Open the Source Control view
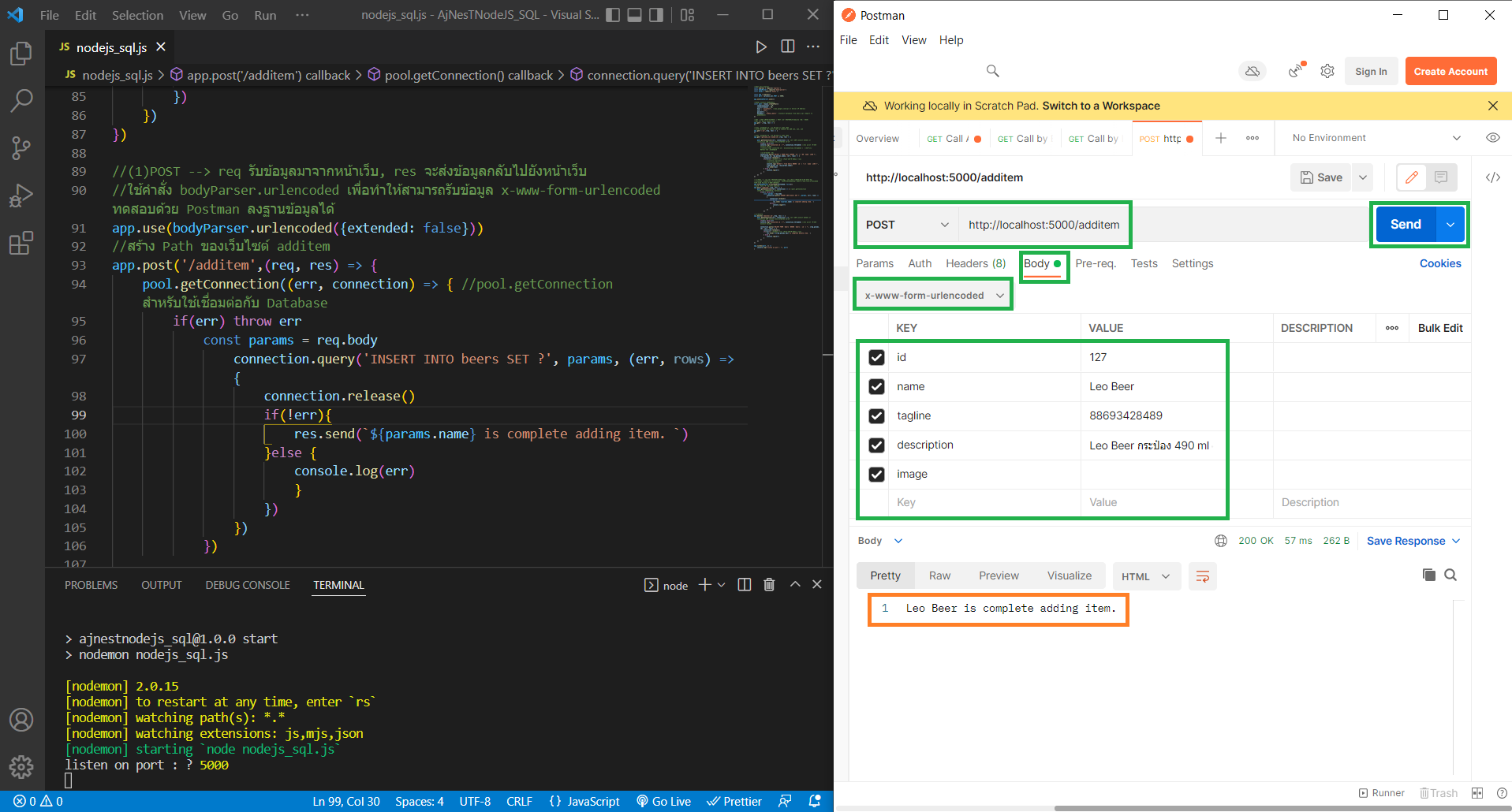This screenshot has height=812, width=1512. pyautogui.click(x=21, y=147)
